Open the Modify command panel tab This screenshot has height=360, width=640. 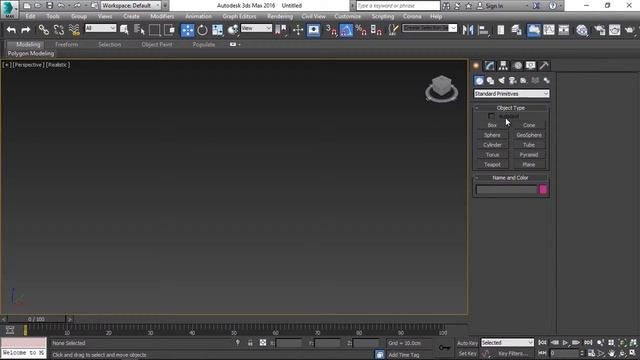click(x=489, y=65)
